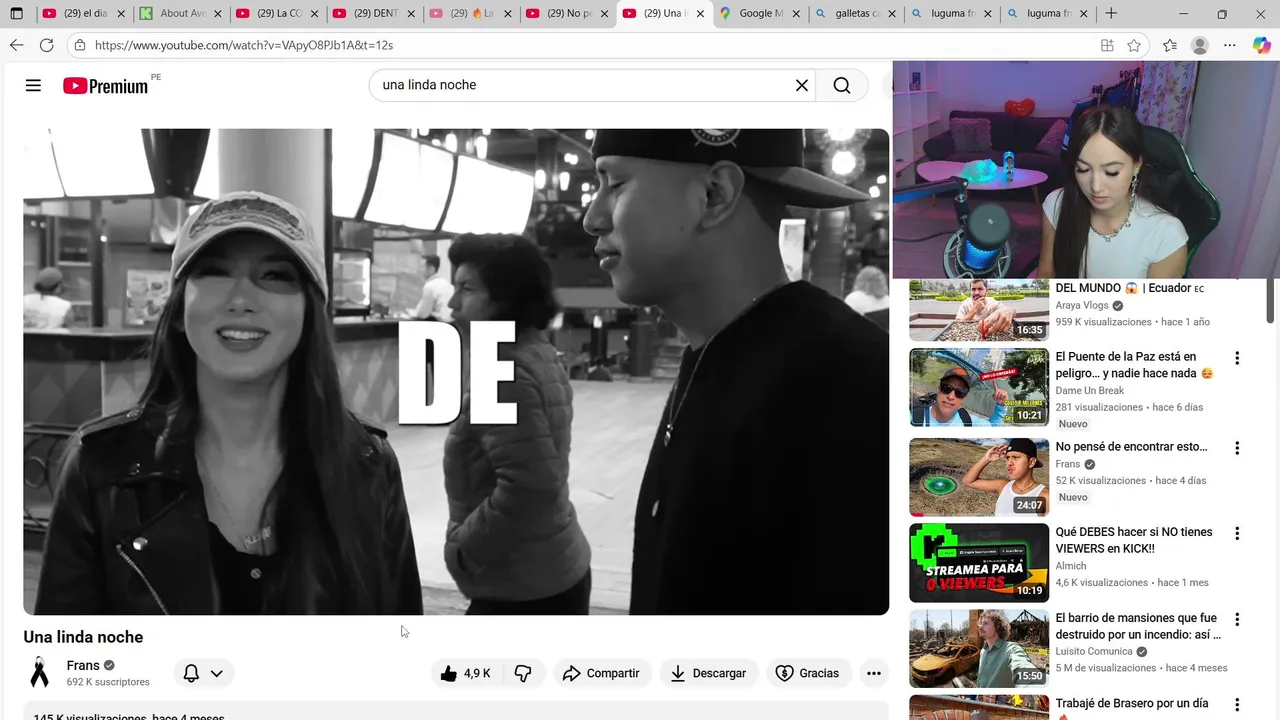
Task: Open 'El Puente de la Paz está en peligro' title
Action: pos(1135,365)
